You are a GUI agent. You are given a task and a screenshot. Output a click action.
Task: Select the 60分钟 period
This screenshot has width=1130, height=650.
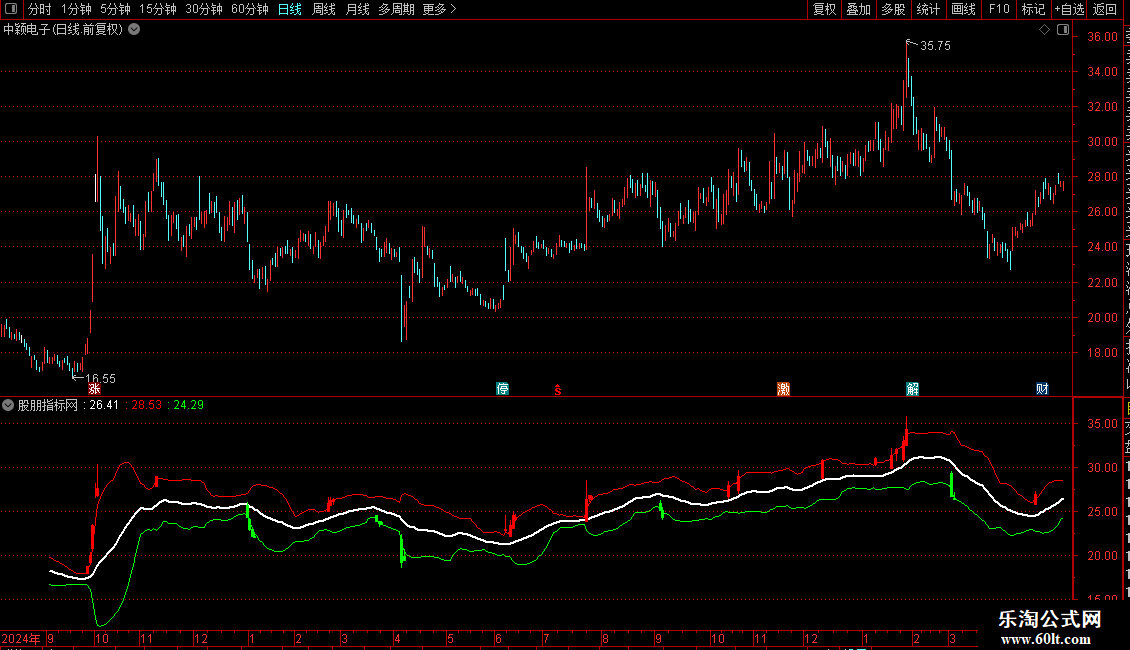point(250,9)
